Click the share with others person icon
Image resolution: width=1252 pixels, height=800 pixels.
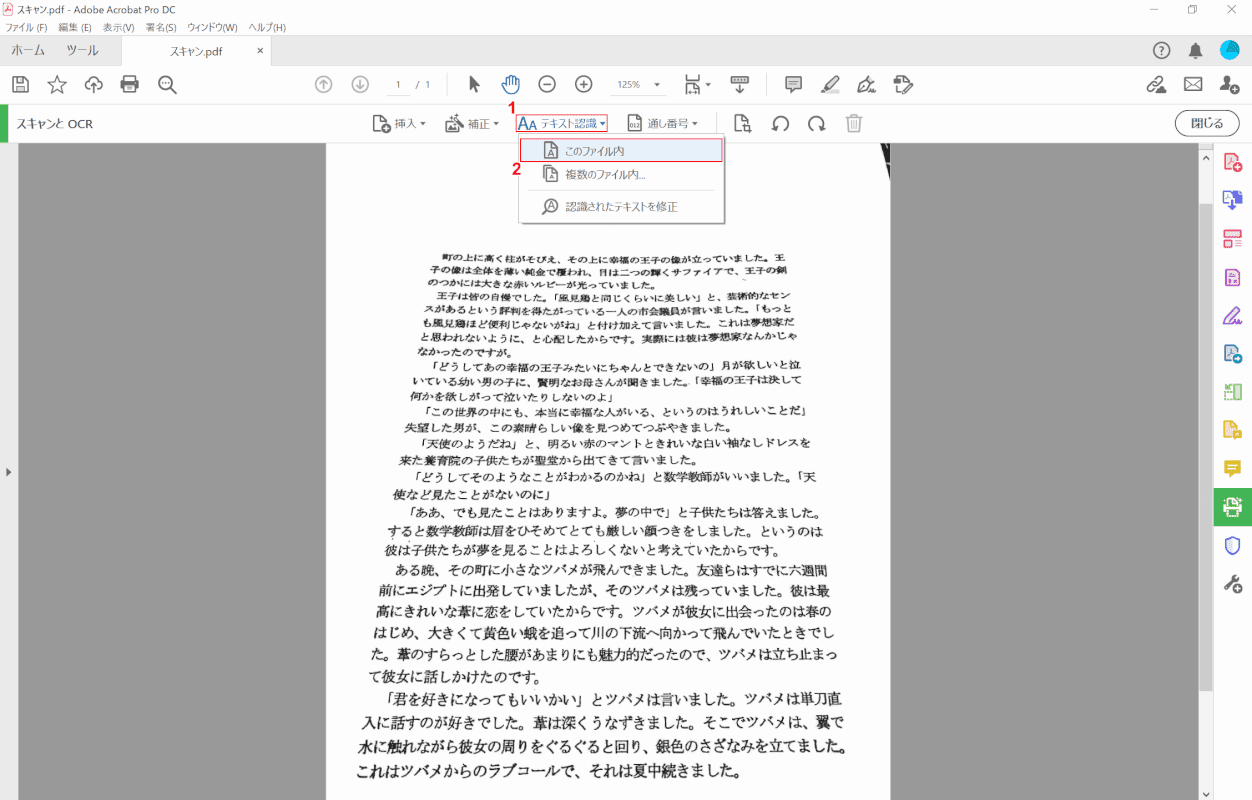pos(1230,85)
